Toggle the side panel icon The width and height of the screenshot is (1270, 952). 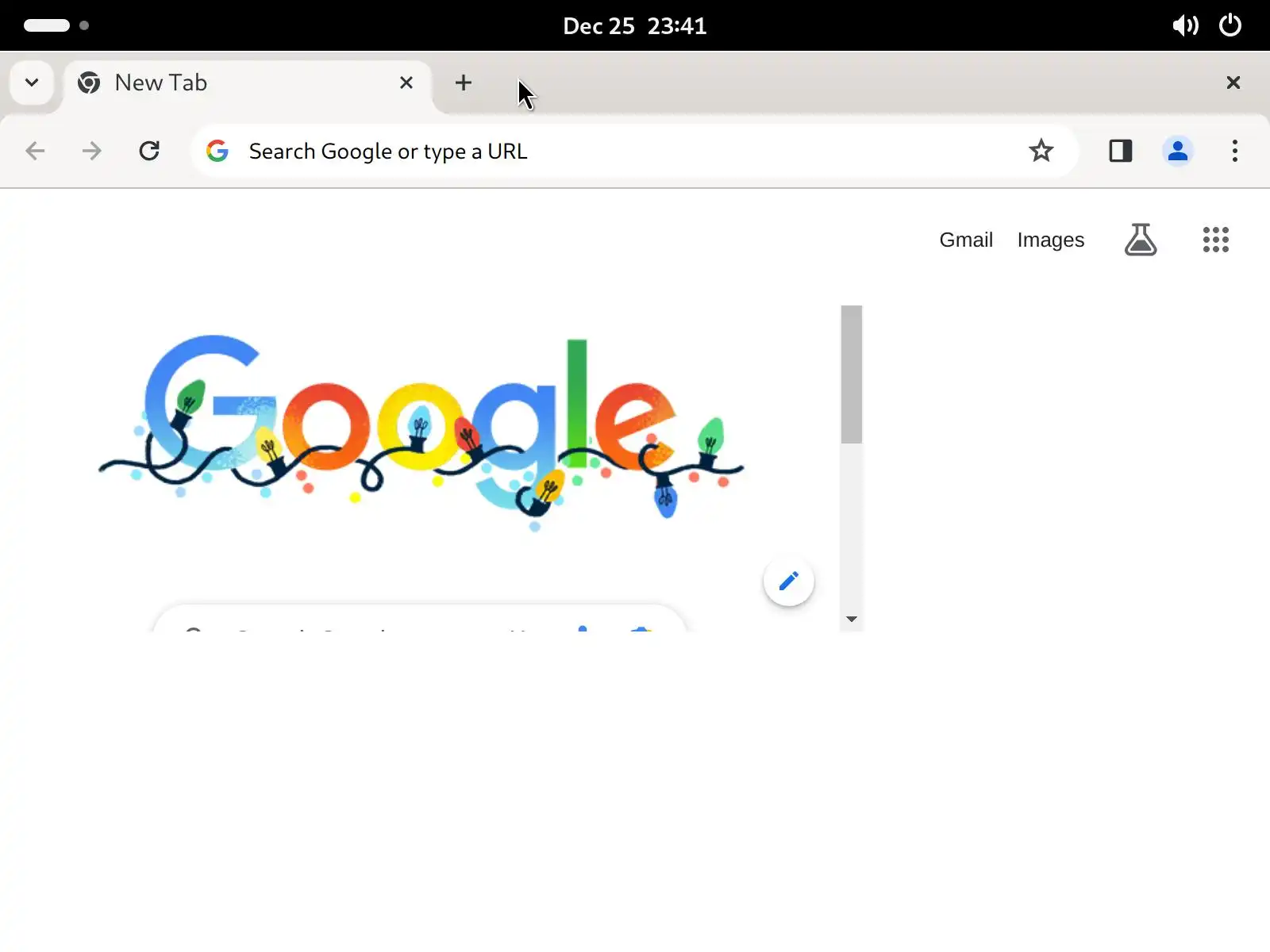tap(1120, 151)
